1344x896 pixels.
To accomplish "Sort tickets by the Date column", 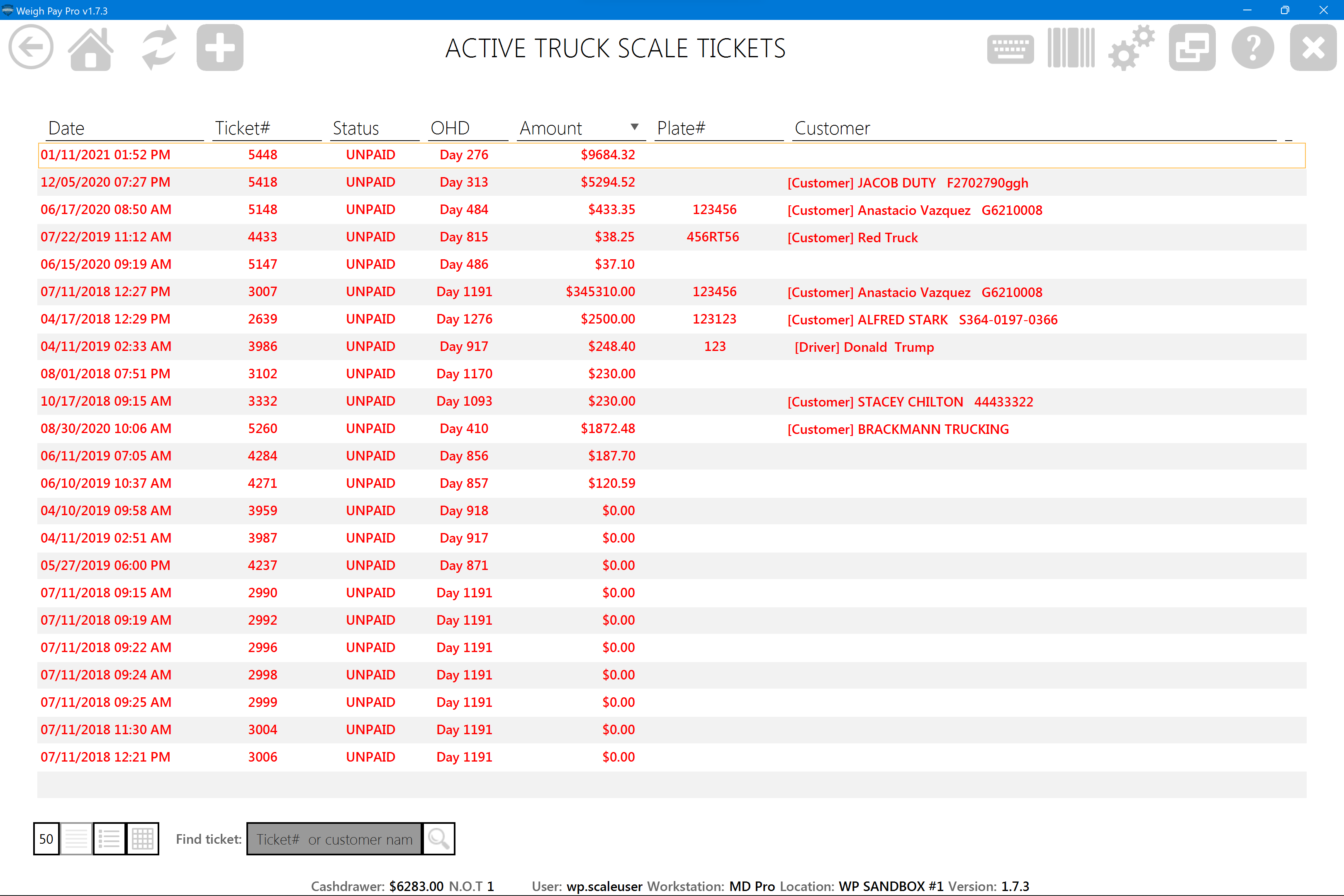I will [x=66, y=127].
